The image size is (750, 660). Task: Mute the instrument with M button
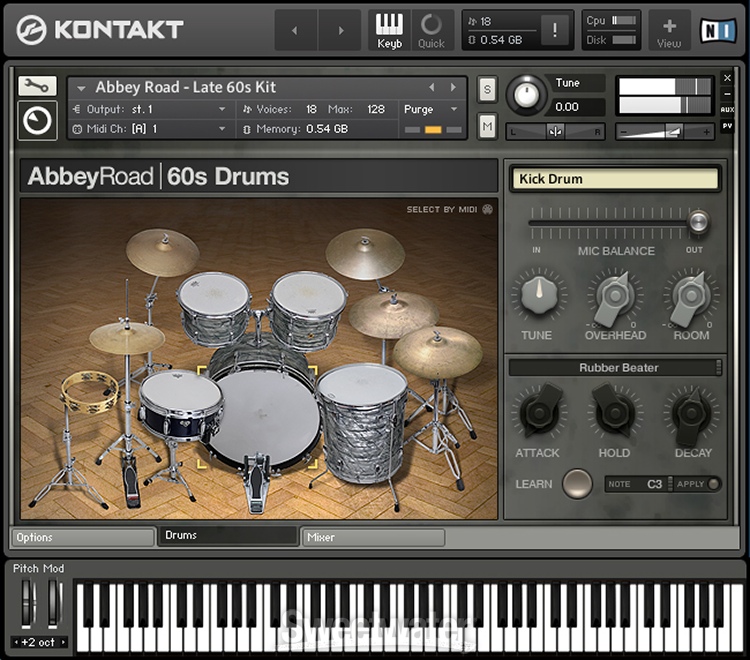pyautogui.click(x=487, y=127)
